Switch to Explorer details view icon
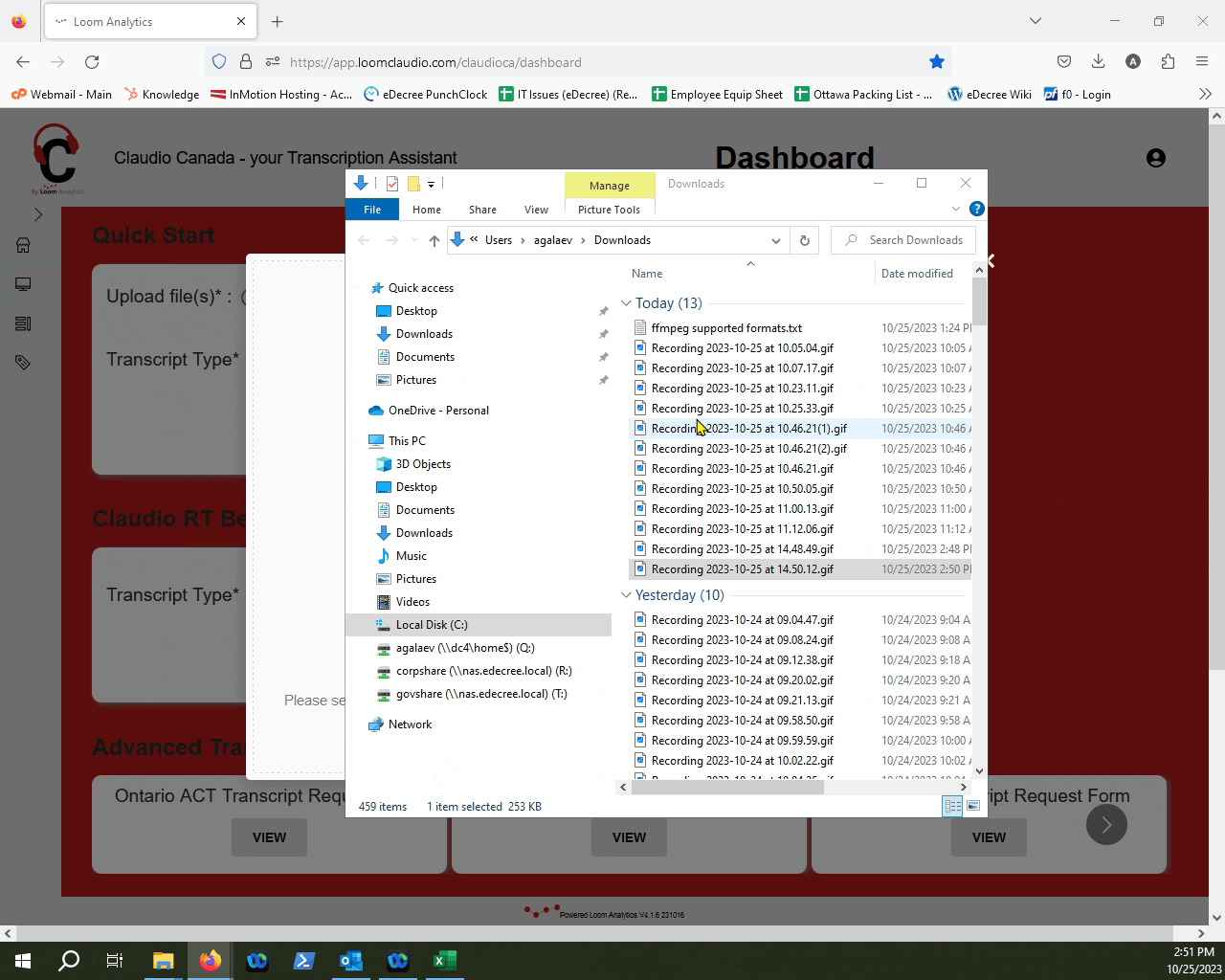 point(952,806)
